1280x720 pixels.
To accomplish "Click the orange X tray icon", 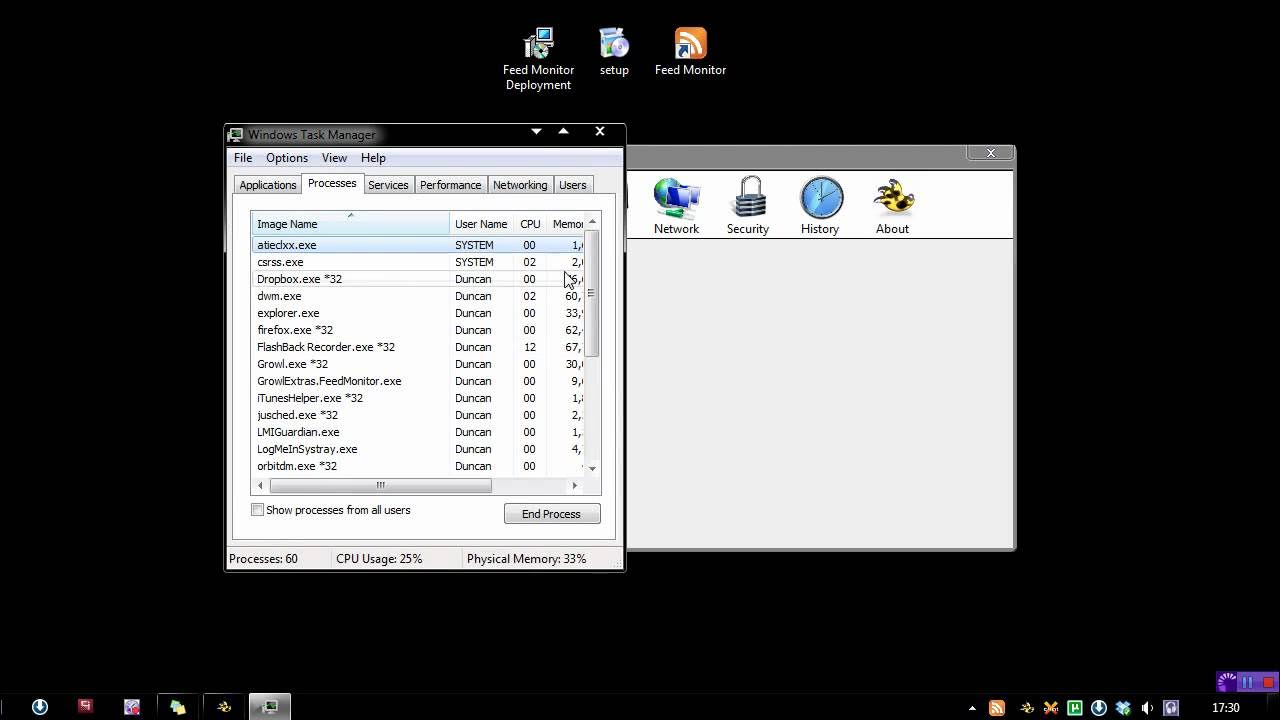I will 1050,708.
